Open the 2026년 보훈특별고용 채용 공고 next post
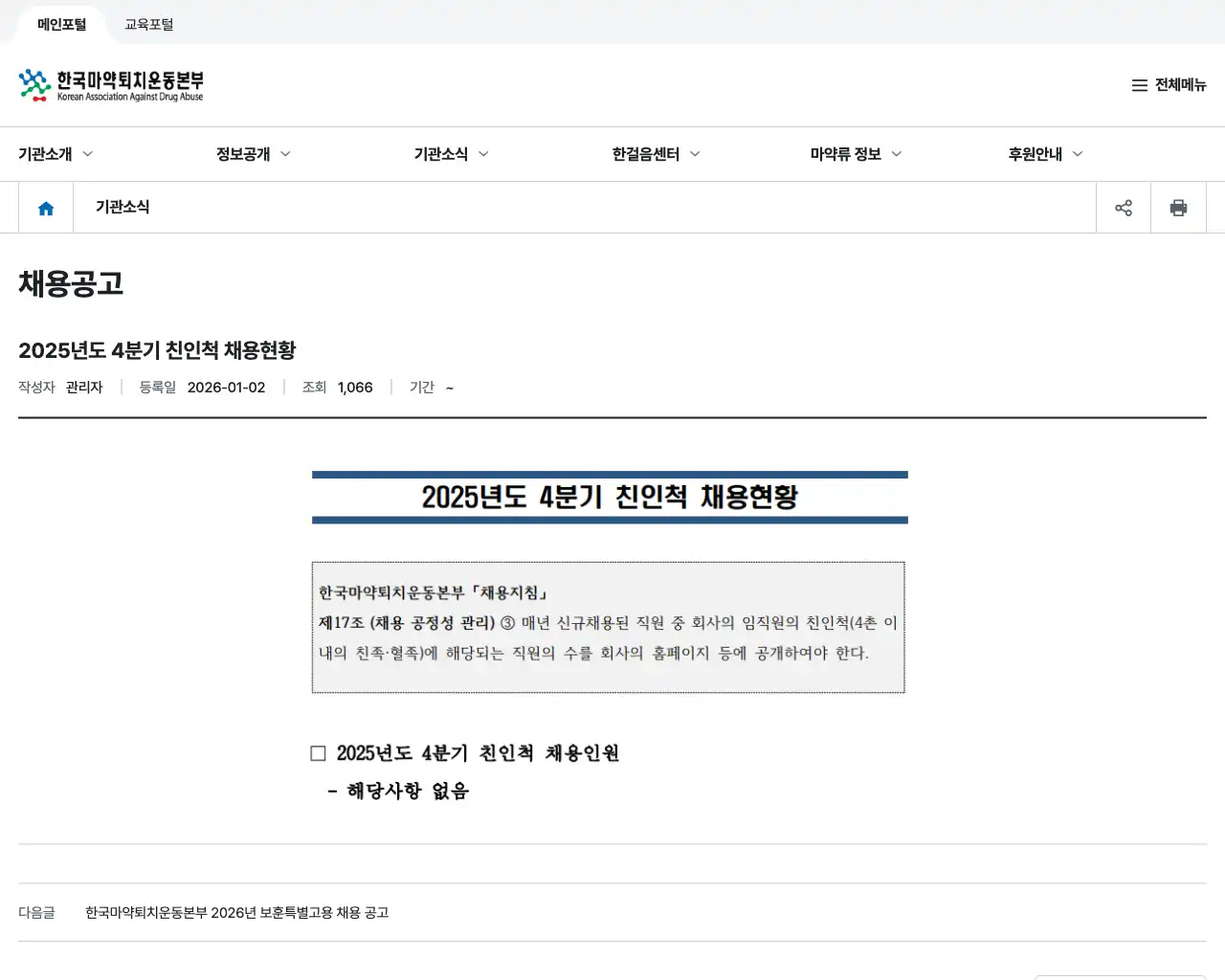The image size is (1225, 980). tap(236, 913)
